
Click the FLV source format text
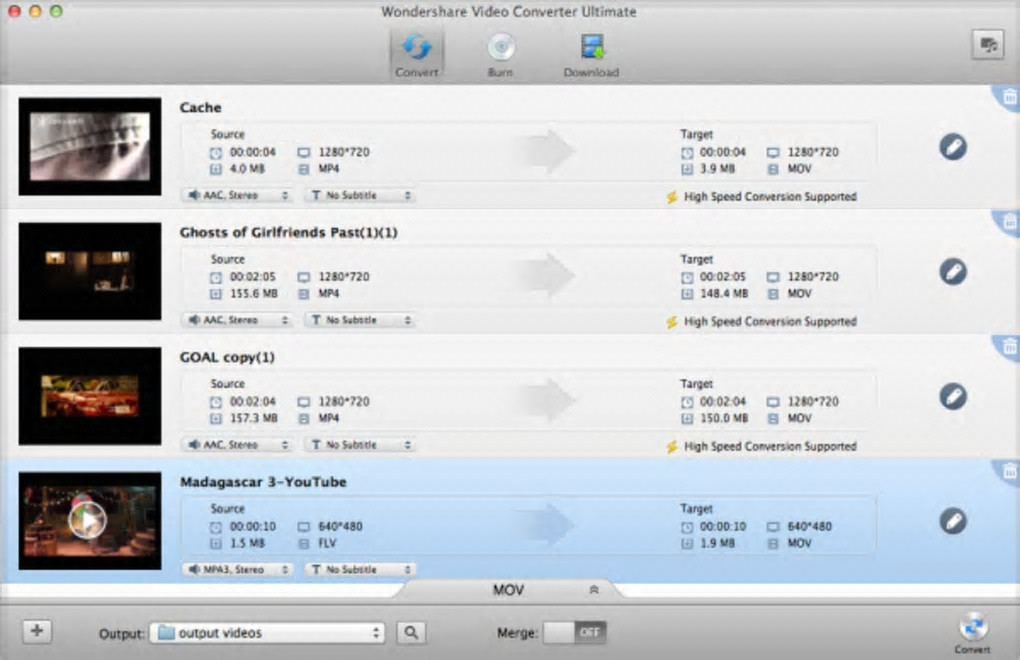[327, 543]
